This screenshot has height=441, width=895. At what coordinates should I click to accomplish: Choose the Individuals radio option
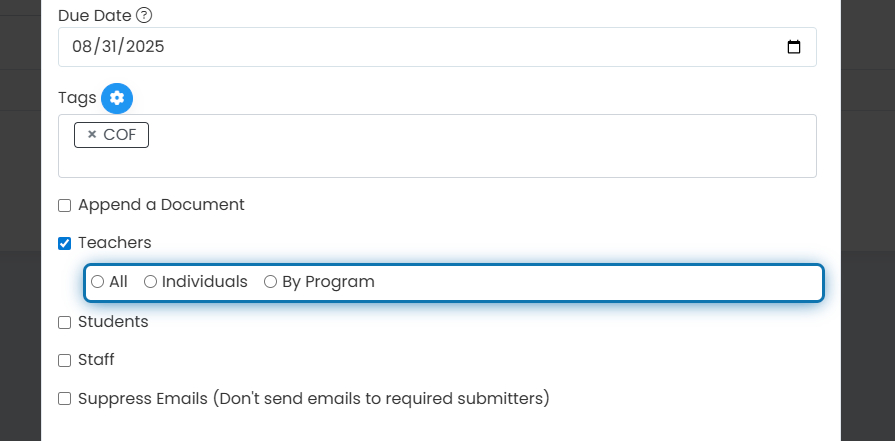(x=150, y=282)
